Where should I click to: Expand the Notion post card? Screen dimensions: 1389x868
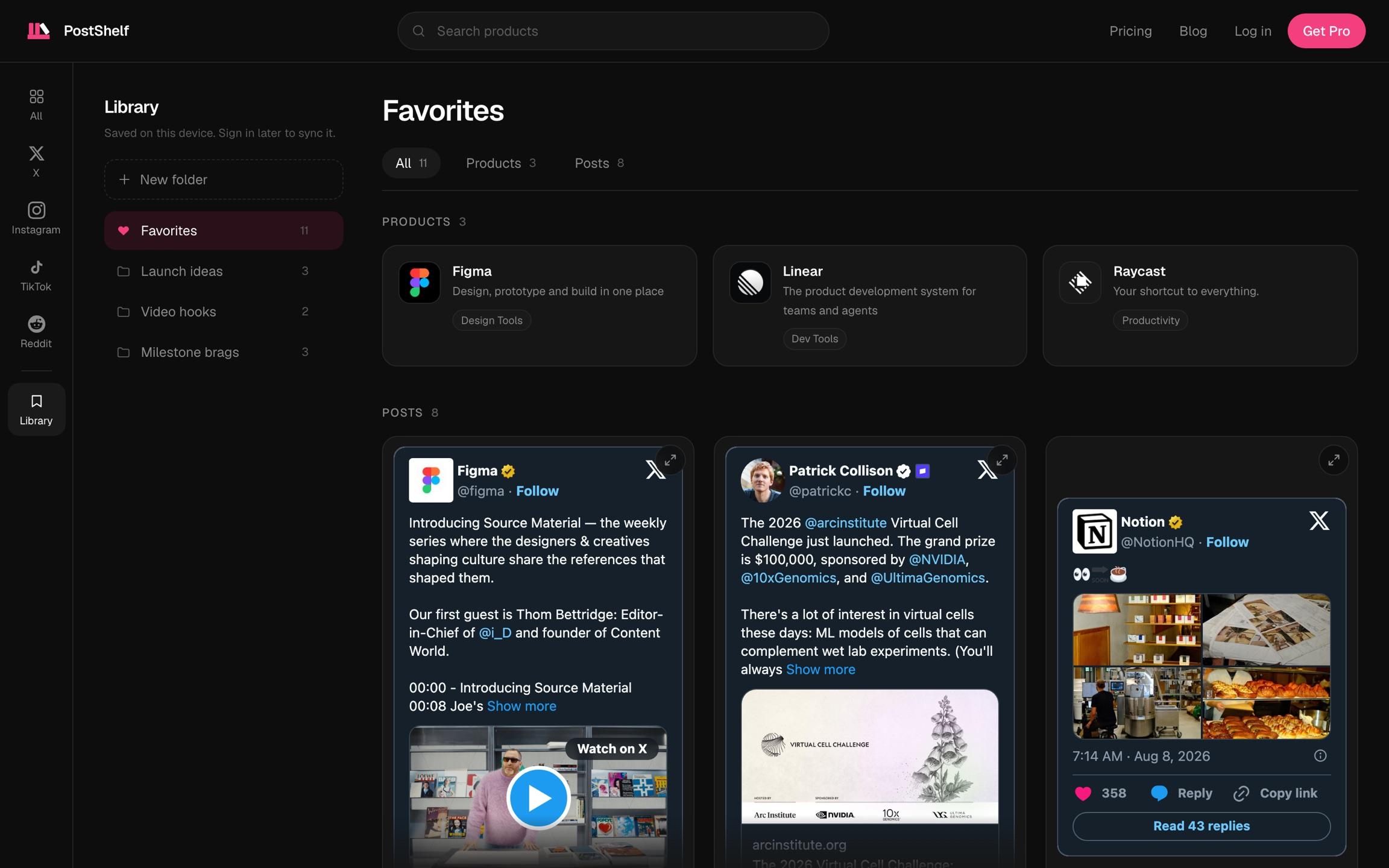(1334, 461)
